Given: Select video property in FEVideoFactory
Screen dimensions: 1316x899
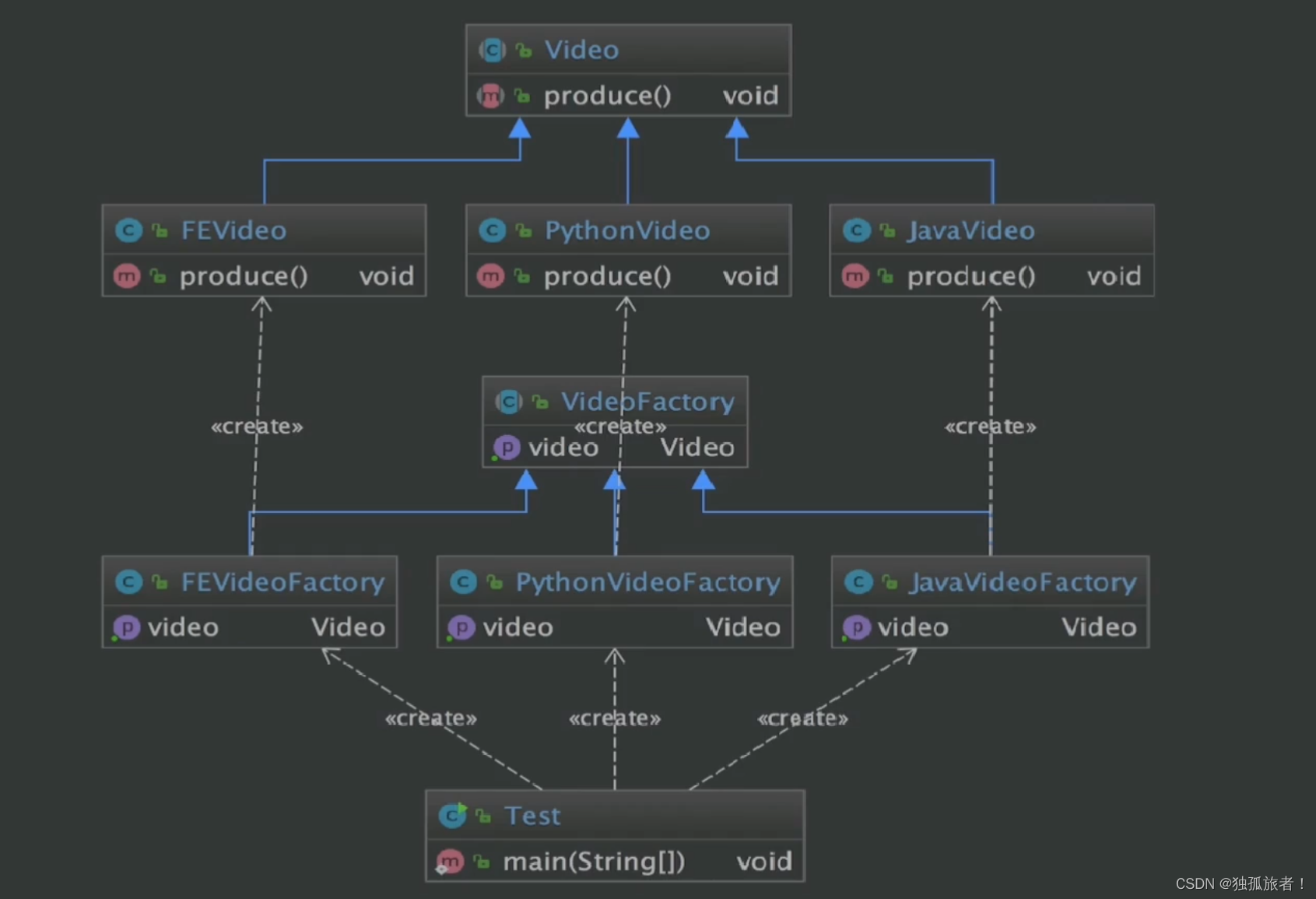Looking at the screenshot, I should click(x=183, y=627).
